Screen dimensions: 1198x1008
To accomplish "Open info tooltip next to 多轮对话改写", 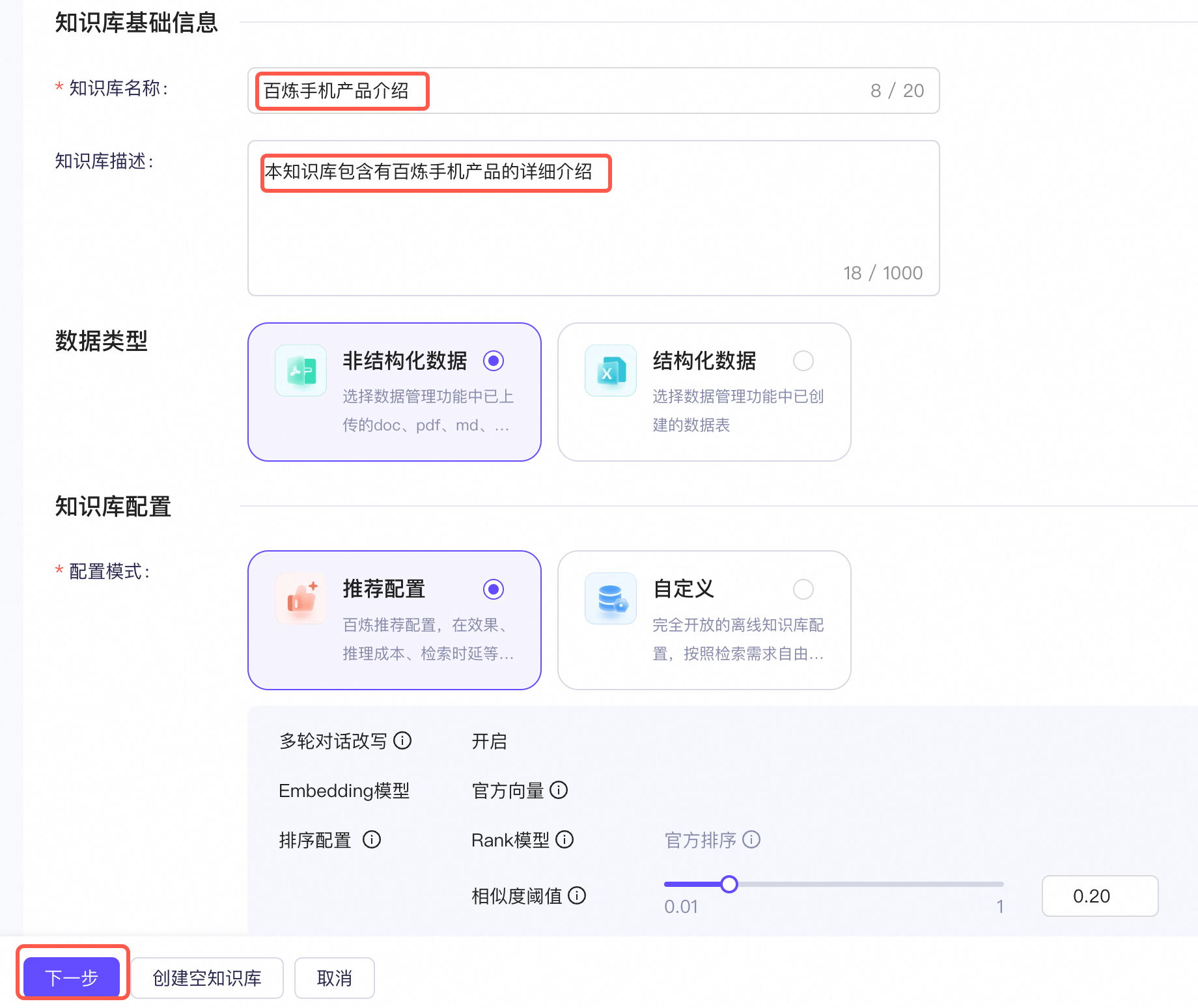I will point(403,740).
